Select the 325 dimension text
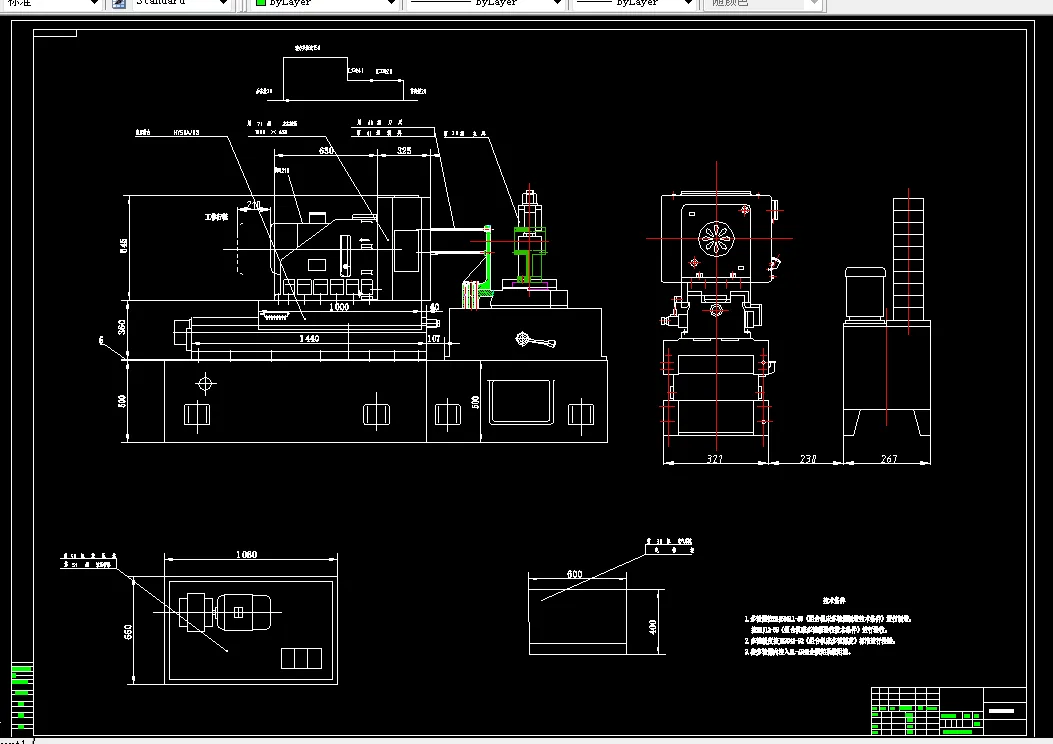 (404, 150)
